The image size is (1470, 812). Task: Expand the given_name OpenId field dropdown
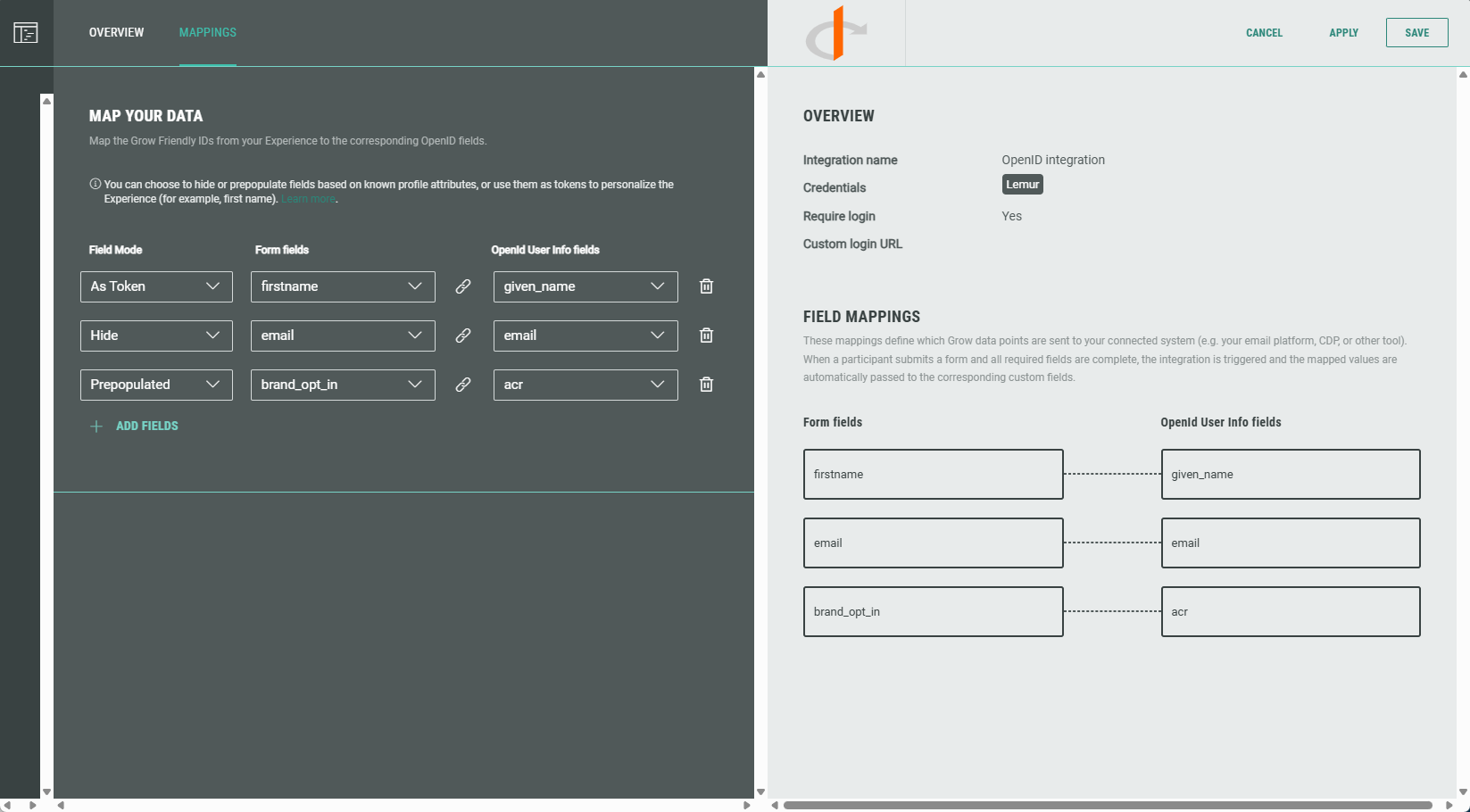click(x=585, y=286)
